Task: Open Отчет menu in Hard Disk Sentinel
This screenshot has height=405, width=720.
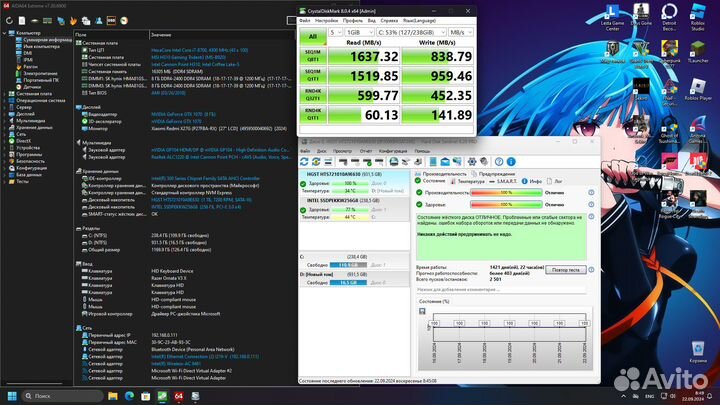Action: (x=366, y=151)
